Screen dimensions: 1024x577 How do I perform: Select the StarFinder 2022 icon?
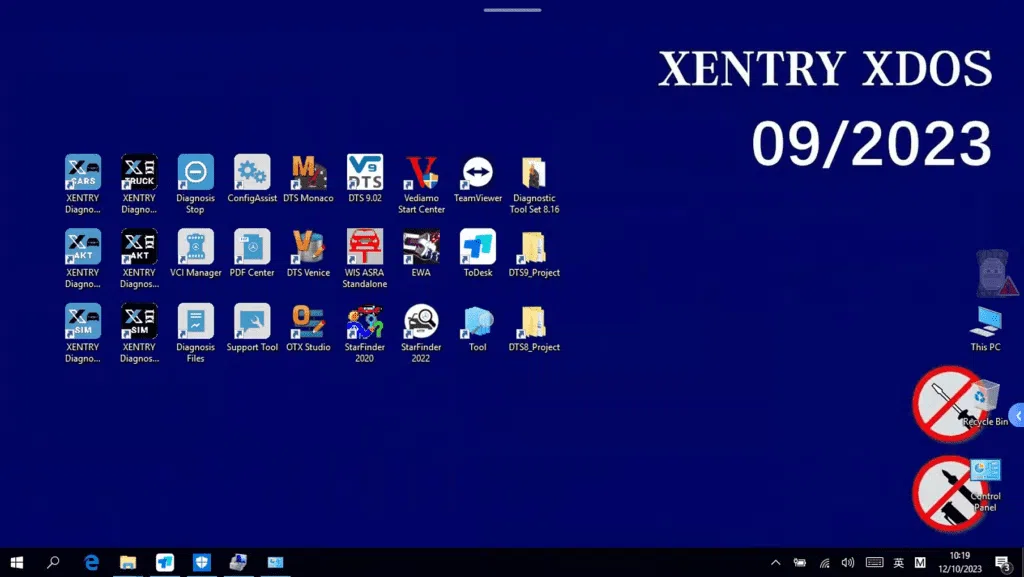click(421, 321)
